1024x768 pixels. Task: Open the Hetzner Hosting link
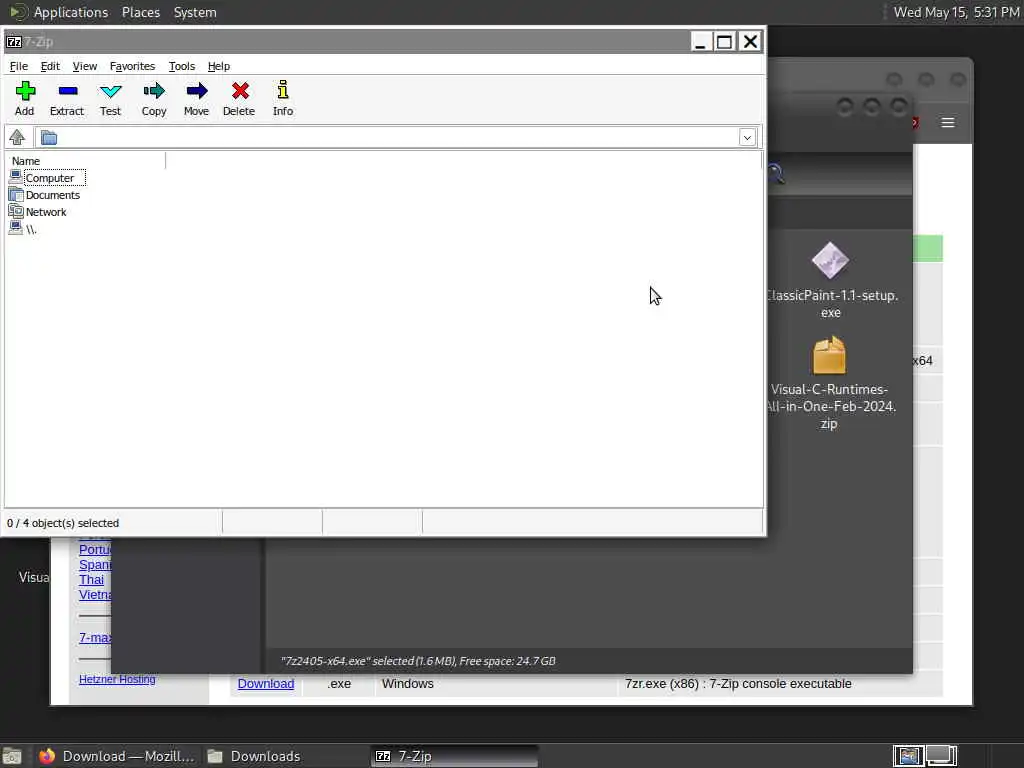[117, 679]
